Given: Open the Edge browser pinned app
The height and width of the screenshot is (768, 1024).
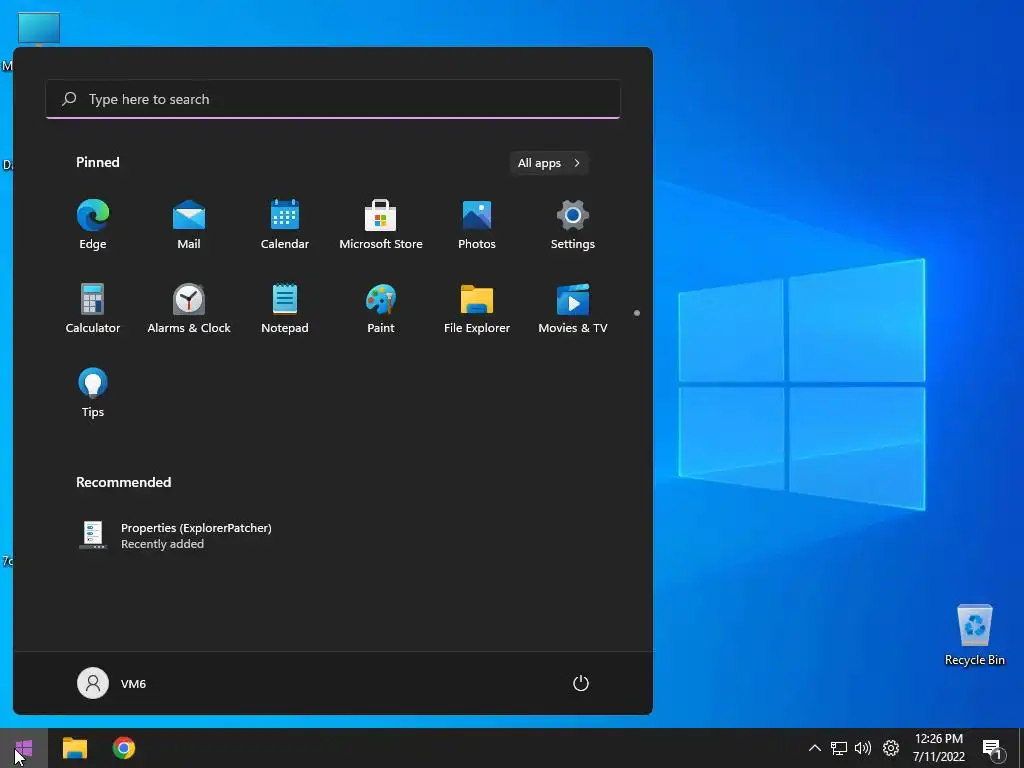Looking at the screenshot, I should pyautogui.click(x=93, y=225).
